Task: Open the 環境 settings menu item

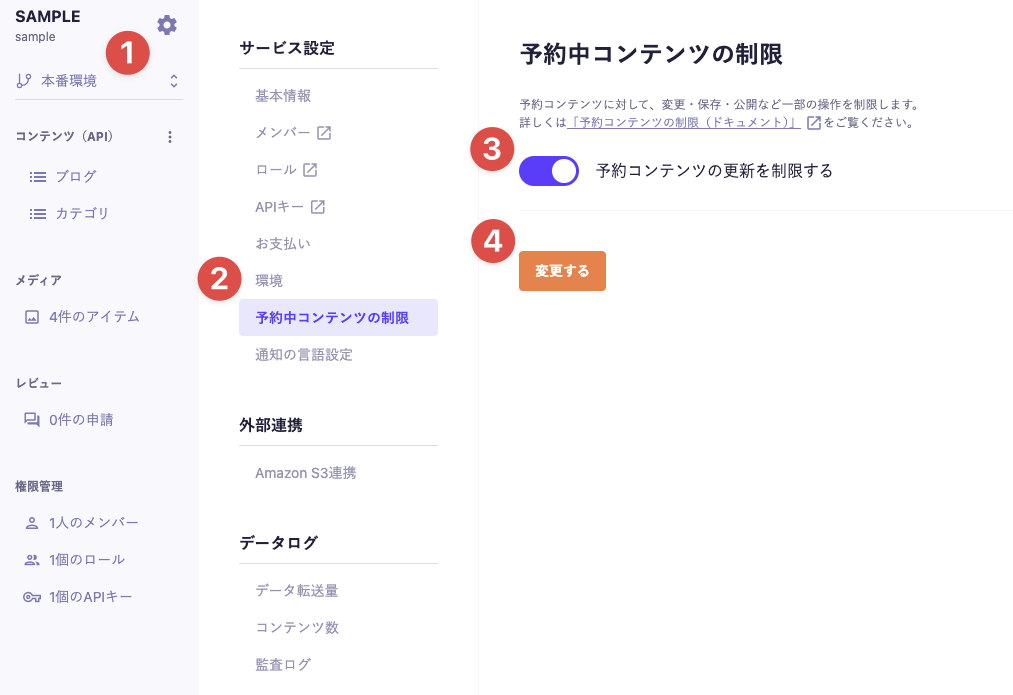Action: pos(269,281)
